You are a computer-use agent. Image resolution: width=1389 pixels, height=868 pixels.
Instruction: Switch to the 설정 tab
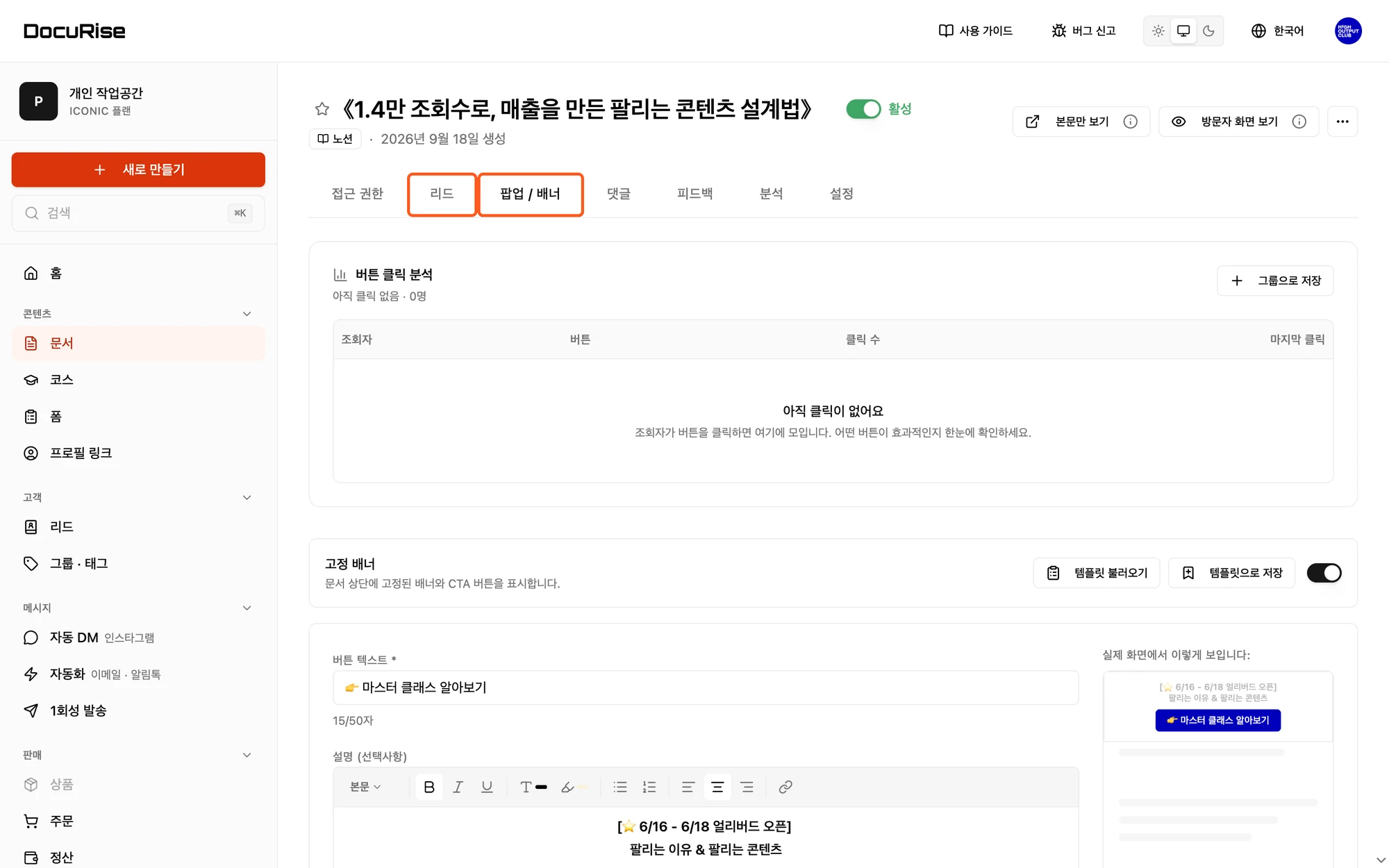(841, 194)
